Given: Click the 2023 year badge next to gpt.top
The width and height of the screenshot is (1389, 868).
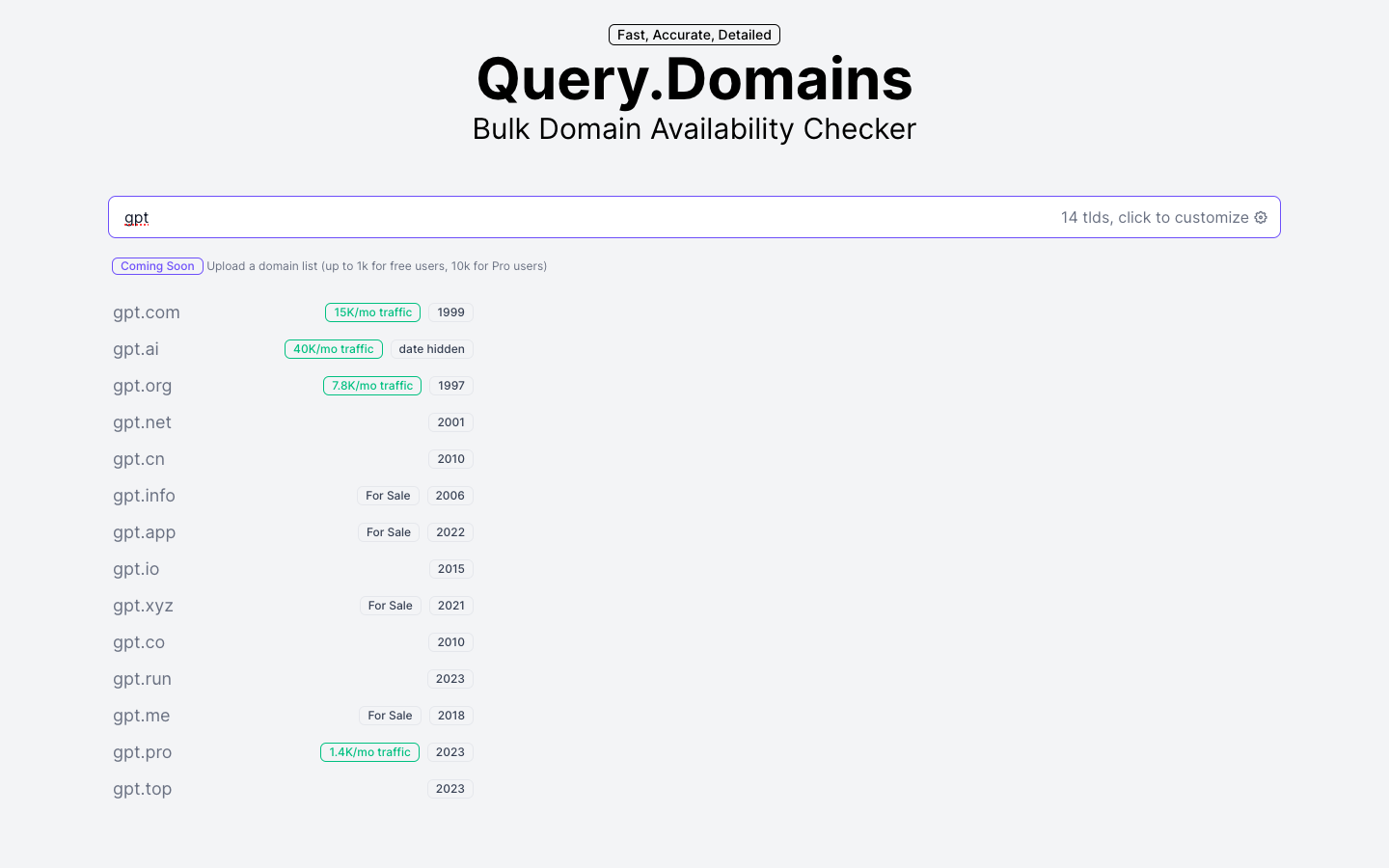Looking at the screenshot, I should tap(450, 788).
